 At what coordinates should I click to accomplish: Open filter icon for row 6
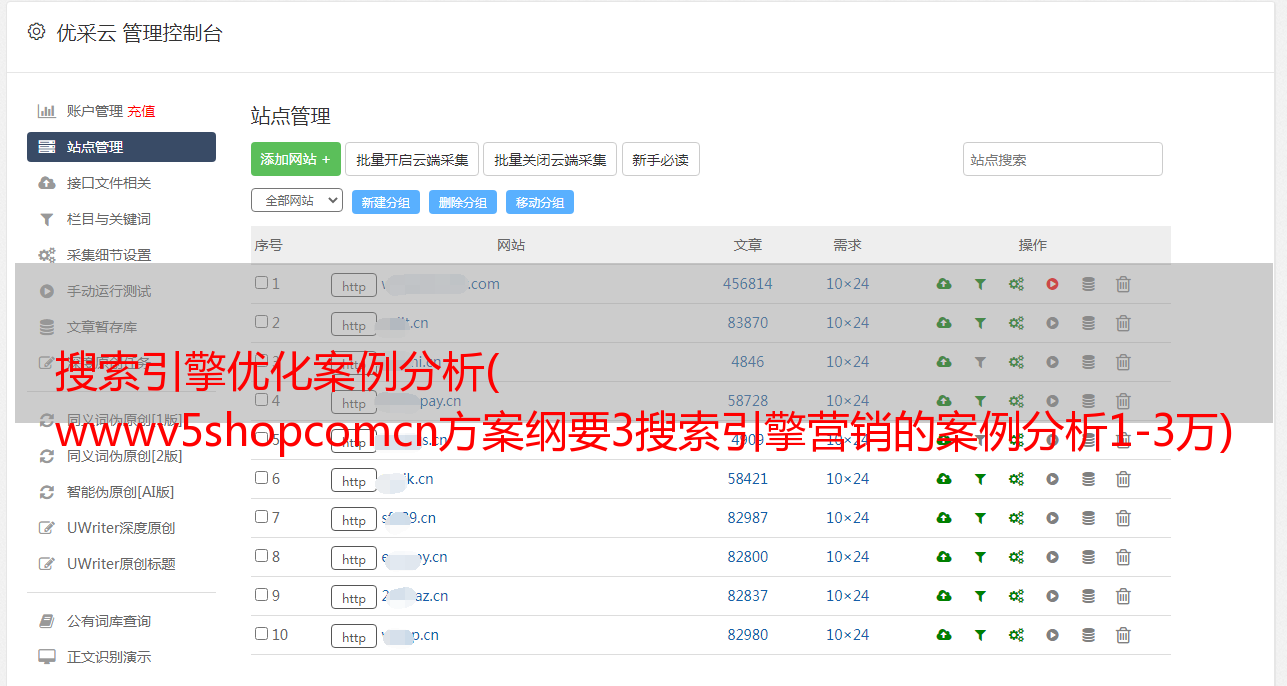pos(980,479)
